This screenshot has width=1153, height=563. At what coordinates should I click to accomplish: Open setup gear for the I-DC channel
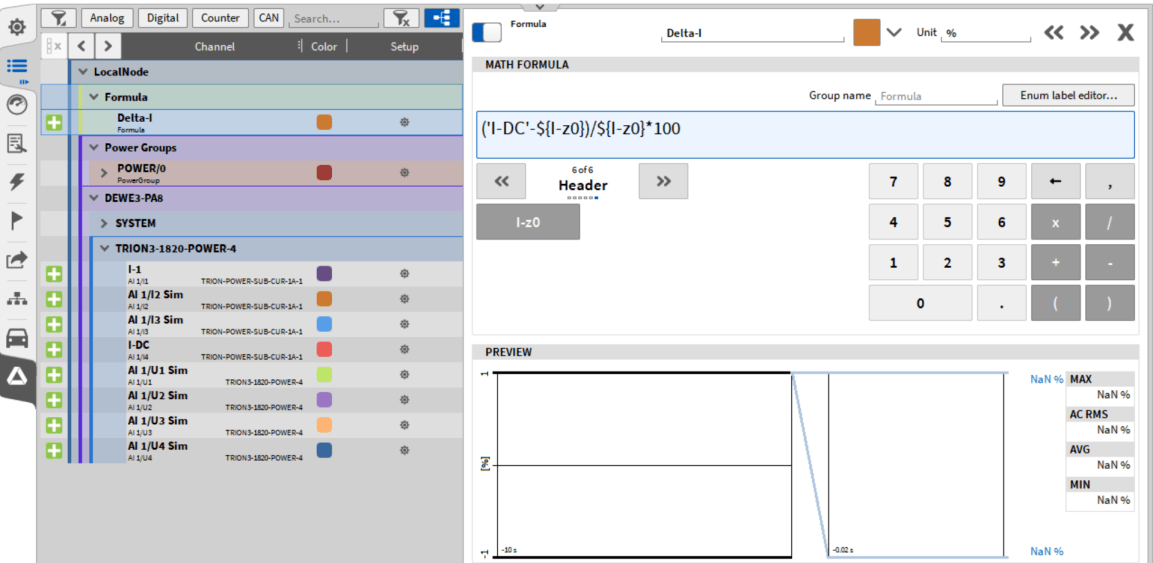pos(404,349)
